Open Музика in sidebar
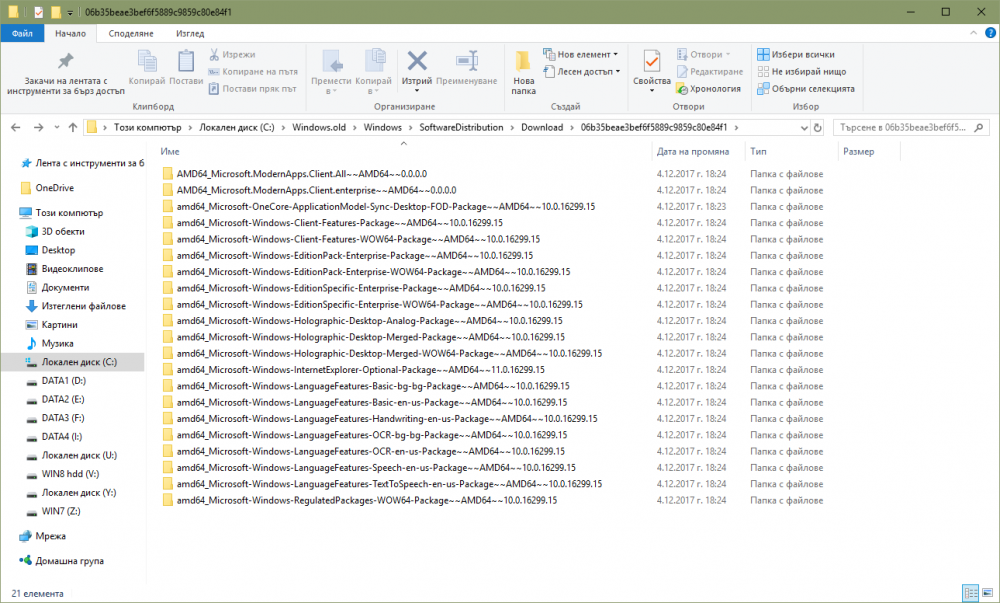Image resolution: width=1000 pixels, height=603 pixels. (x=57, y=344)
